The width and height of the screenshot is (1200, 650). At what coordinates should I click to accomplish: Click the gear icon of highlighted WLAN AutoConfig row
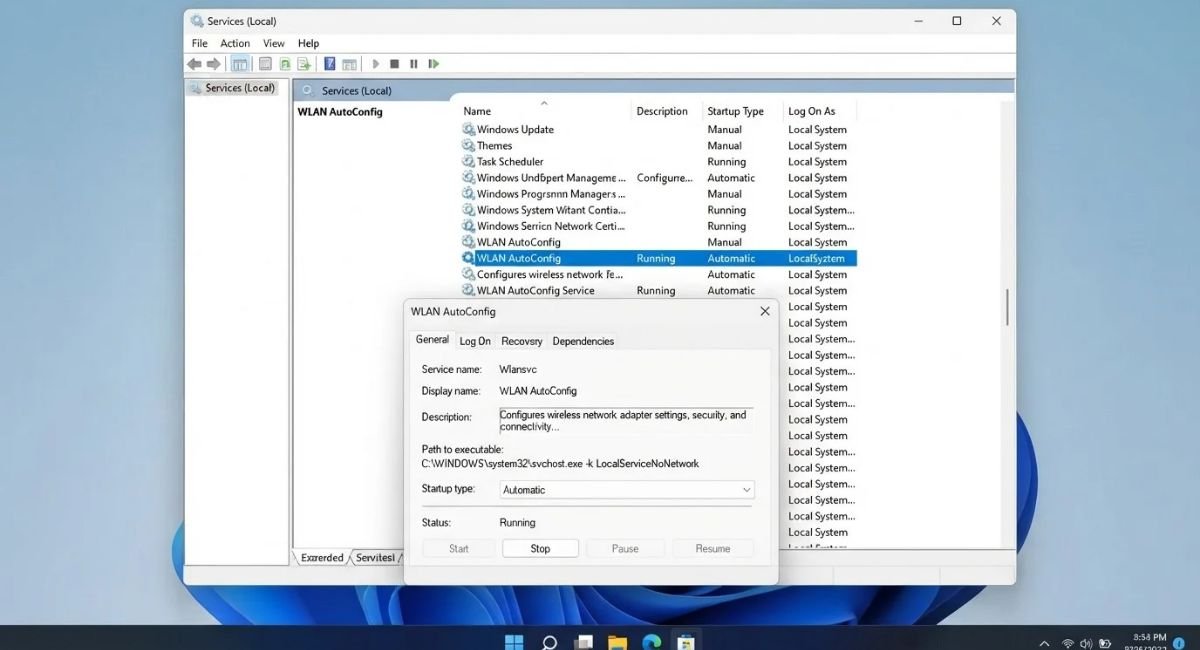tap(468, 258)
